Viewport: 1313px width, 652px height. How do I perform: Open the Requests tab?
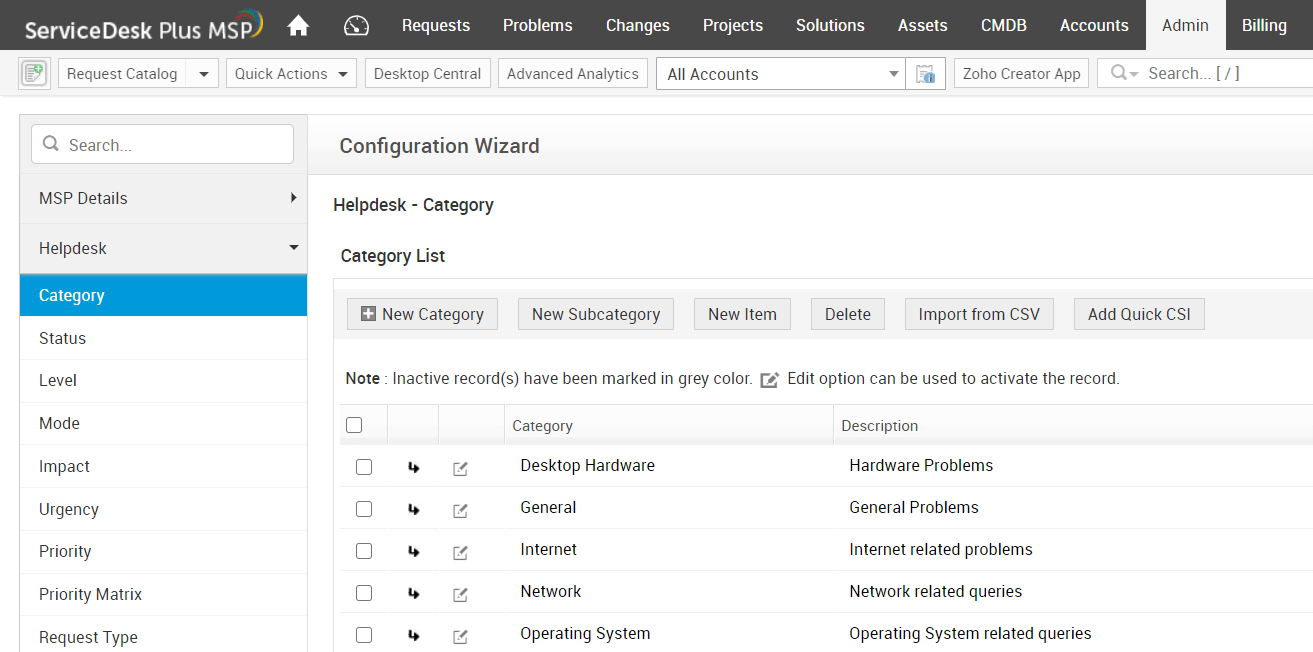(x=436, y=26)
